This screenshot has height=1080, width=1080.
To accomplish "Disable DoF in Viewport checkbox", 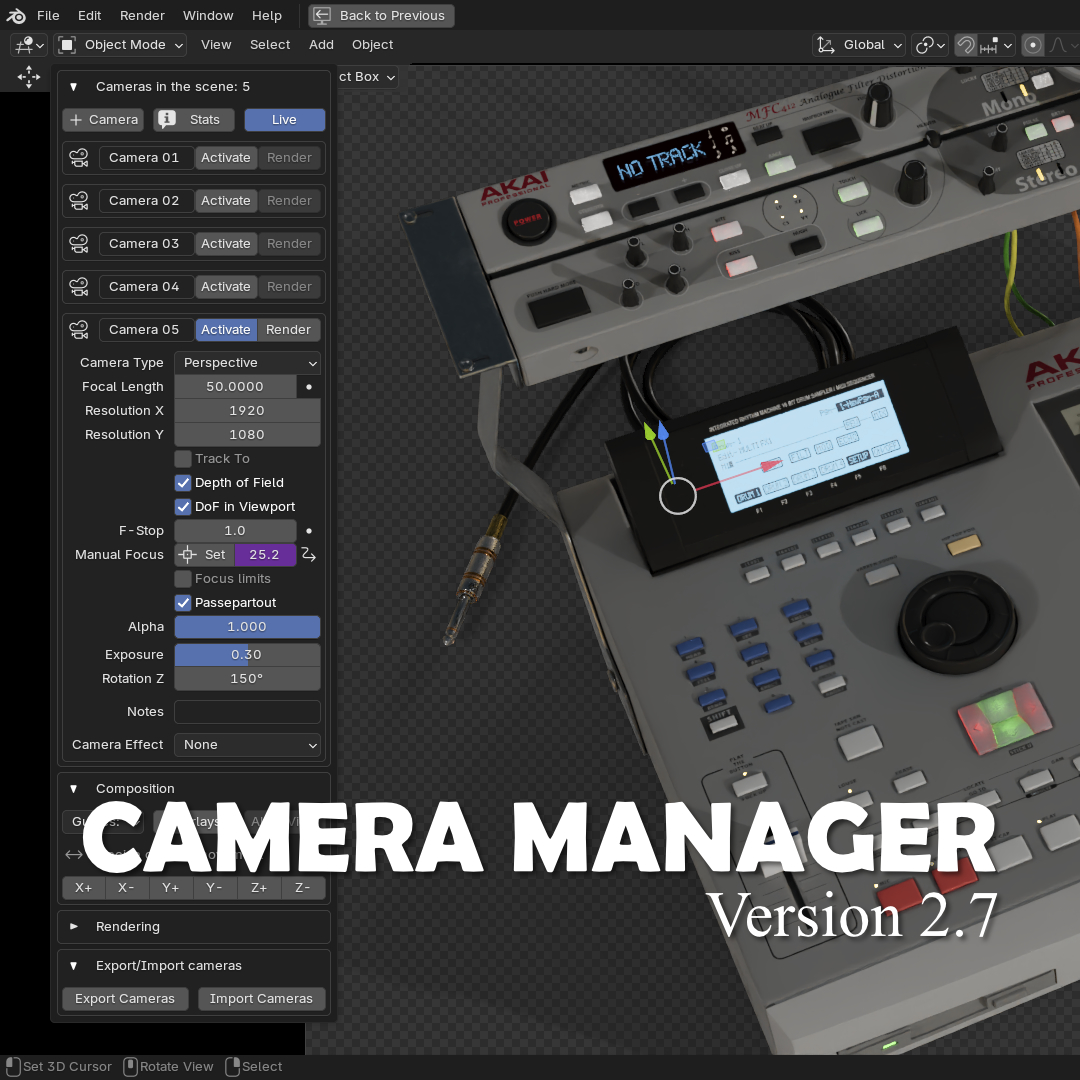I will coord(183,507).
